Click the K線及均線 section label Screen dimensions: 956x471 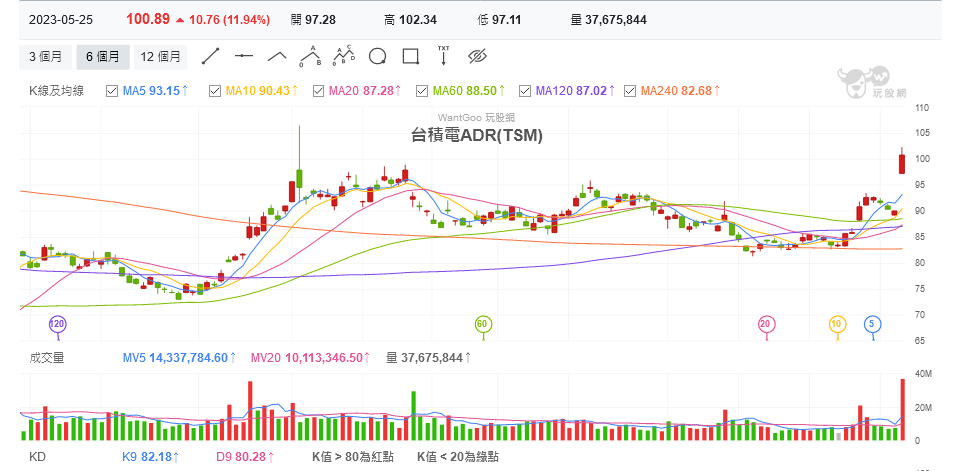pos(57,91)
